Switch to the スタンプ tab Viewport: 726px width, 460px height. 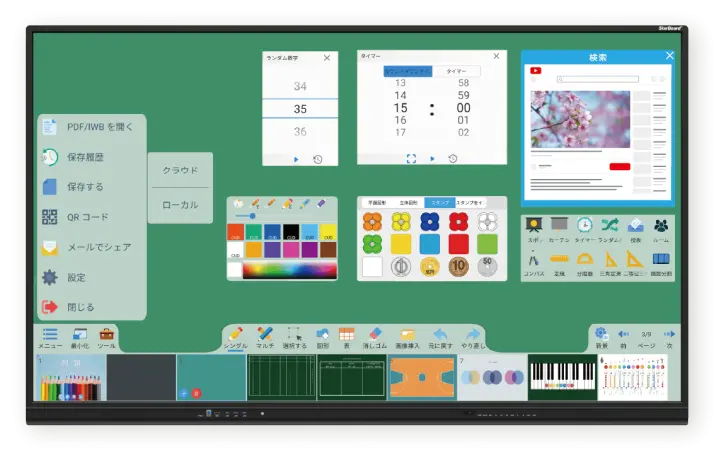point(438,202)
